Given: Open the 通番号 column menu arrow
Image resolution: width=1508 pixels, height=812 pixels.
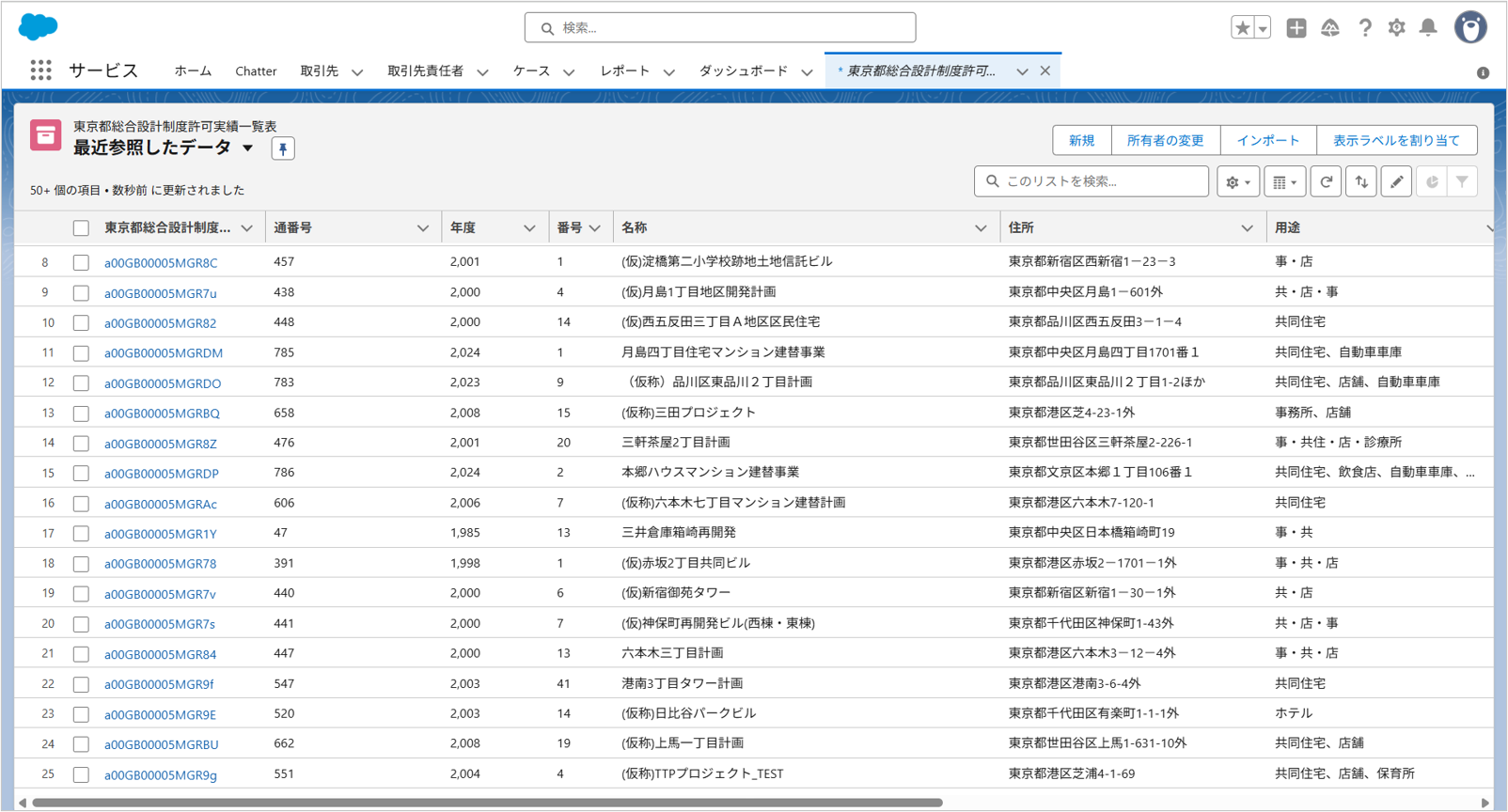Looking at the screenshot, I should tap(423, 228).
